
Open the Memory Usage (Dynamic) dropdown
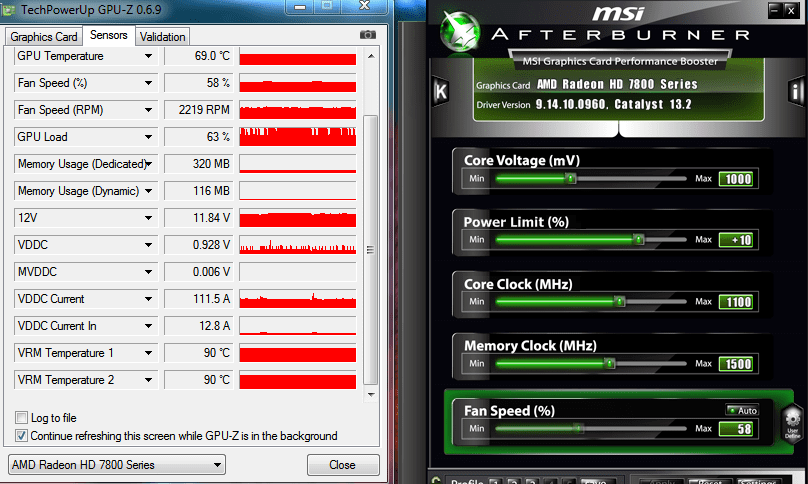pyautogui.click(x=148, y=191)
